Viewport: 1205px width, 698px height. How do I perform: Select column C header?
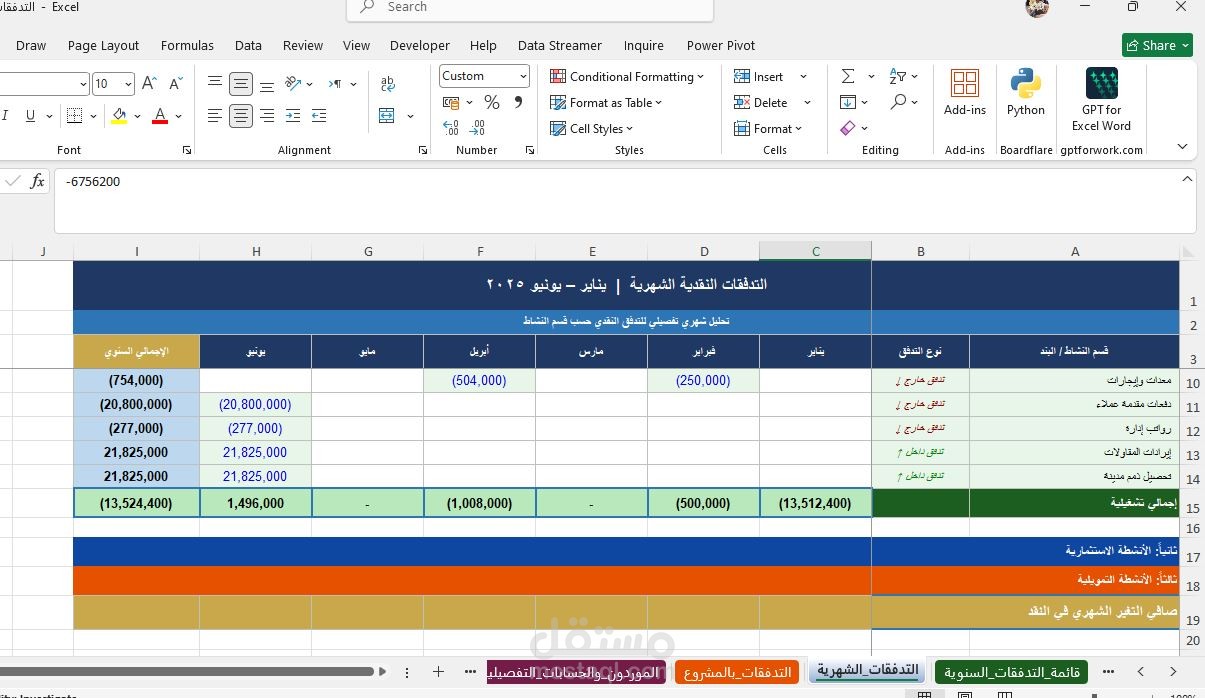pos(815,251)
